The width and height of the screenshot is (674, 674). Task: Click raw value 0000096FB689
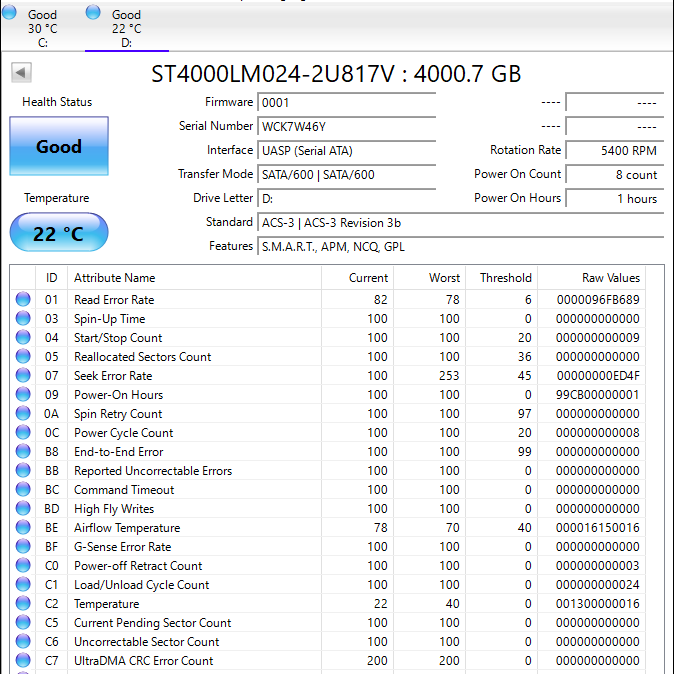[x=598, y=300]
